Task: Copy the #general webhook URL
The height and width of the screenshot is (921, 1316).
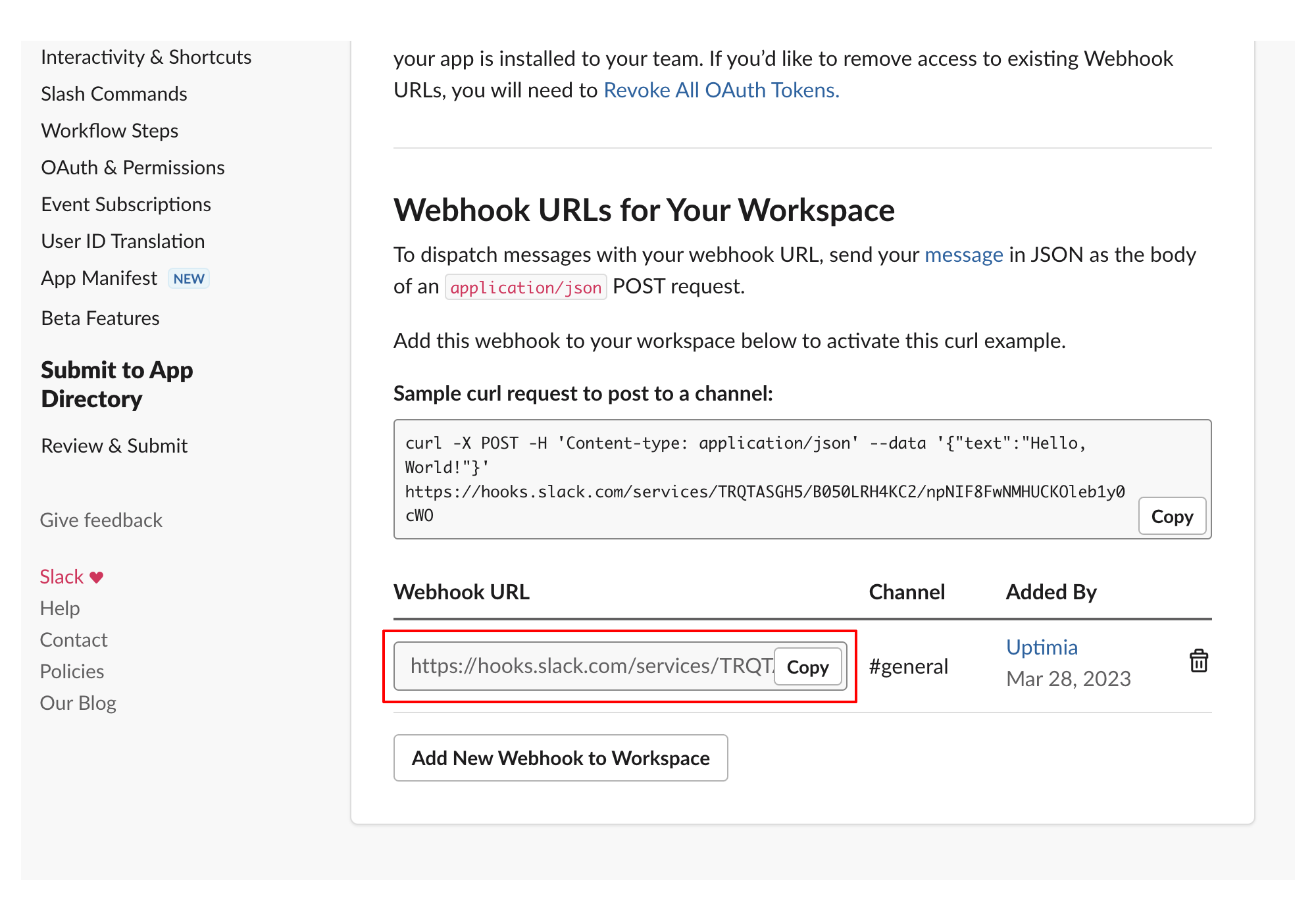Action: click(x=808, y=667)
